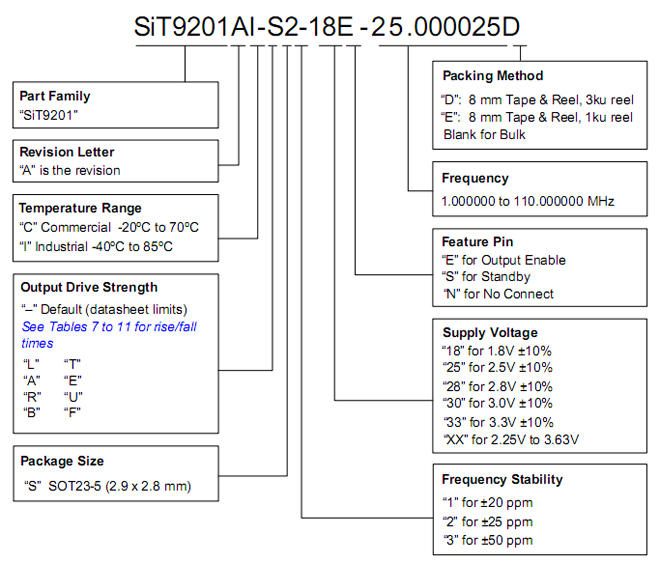Click the "D": 8 mm Tape & Reel, 3ku reel line
The height and width of the screenshot is (563, 660).
538,100
